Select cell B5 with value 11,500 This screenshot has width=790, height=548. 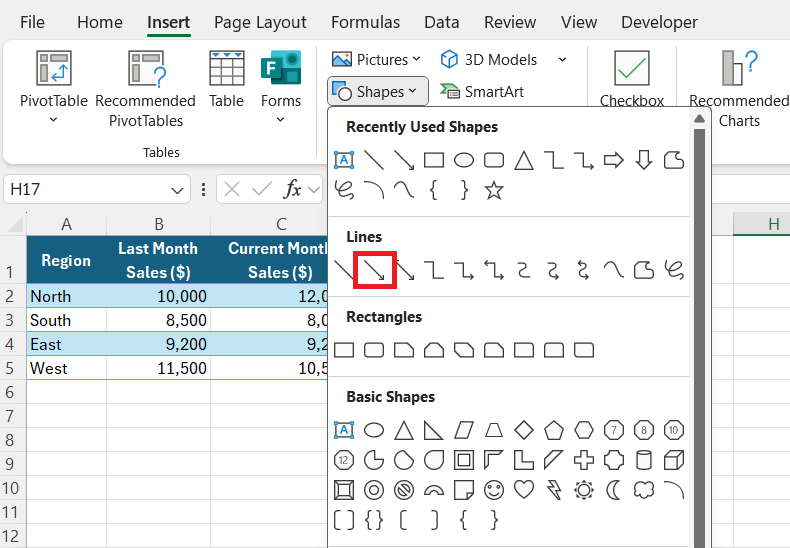point(158,368)
